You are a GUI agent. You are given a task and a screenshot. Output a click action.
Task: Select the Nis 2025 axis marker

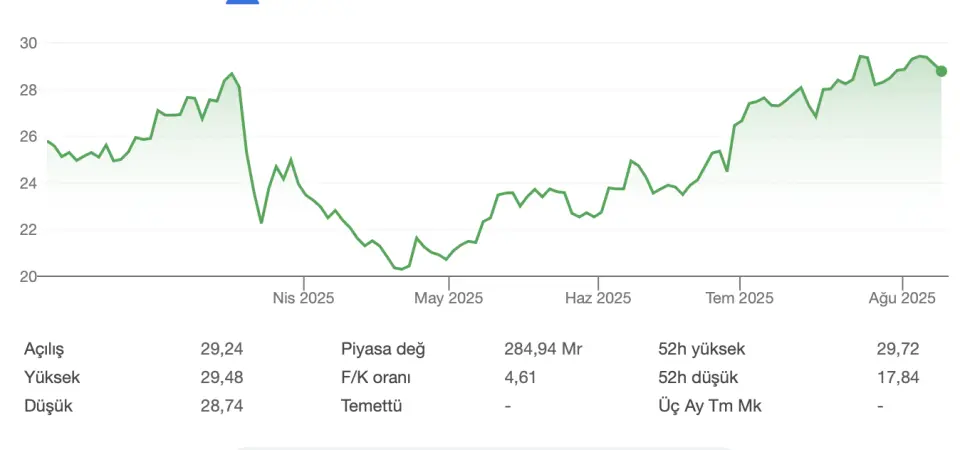[304, 298]
